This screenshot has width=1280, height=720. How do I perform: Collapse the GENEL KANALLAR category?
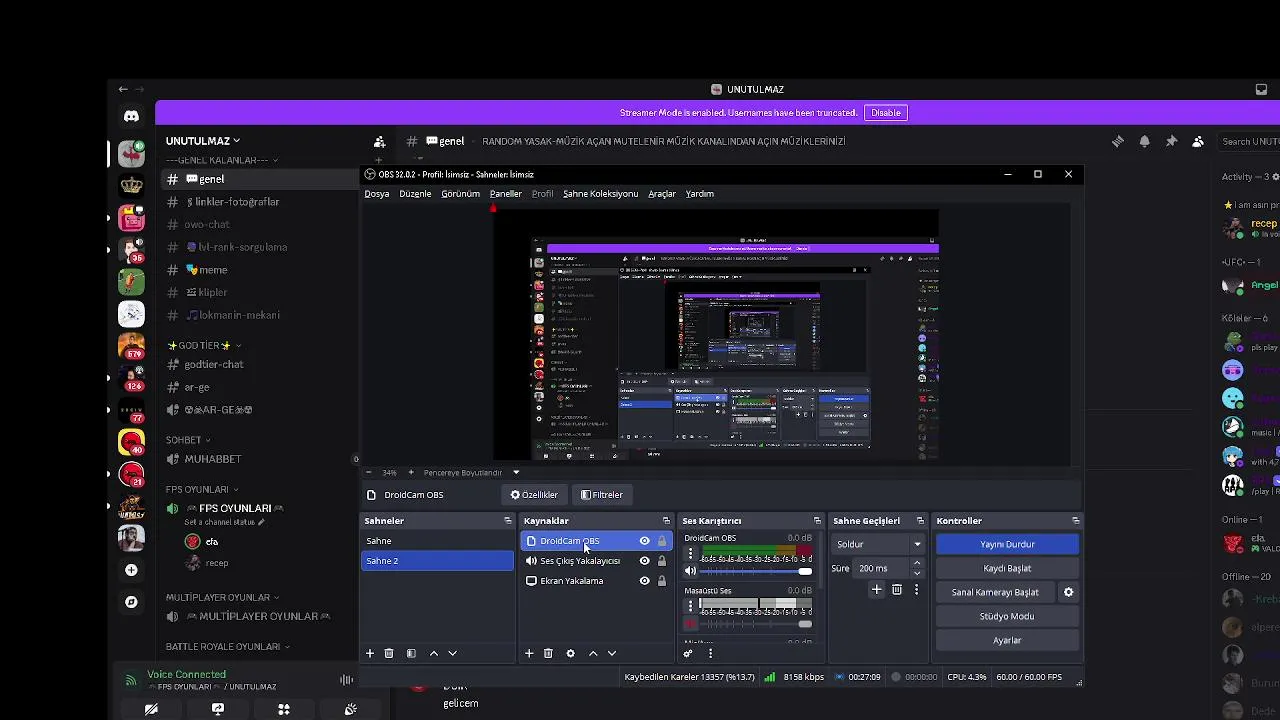[222, 160]
